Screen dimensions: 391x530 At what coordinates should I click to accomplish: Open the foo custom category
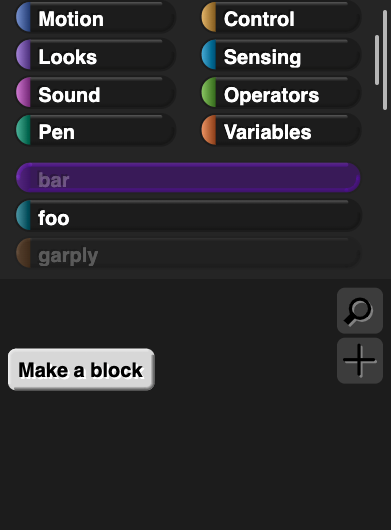(188, 216)
